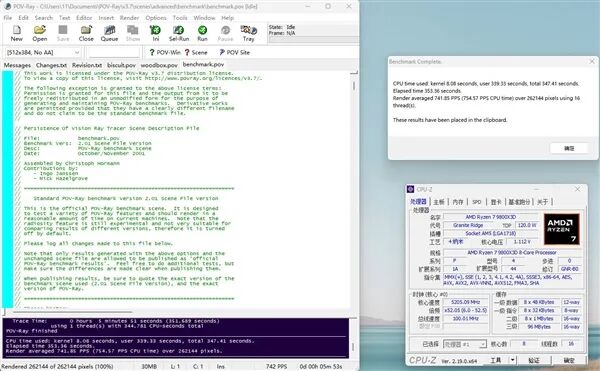Image resolution: width=600 pixels, height=371 pixels.
Task: Switch to the Revision.txt tab
Action: 87,65
